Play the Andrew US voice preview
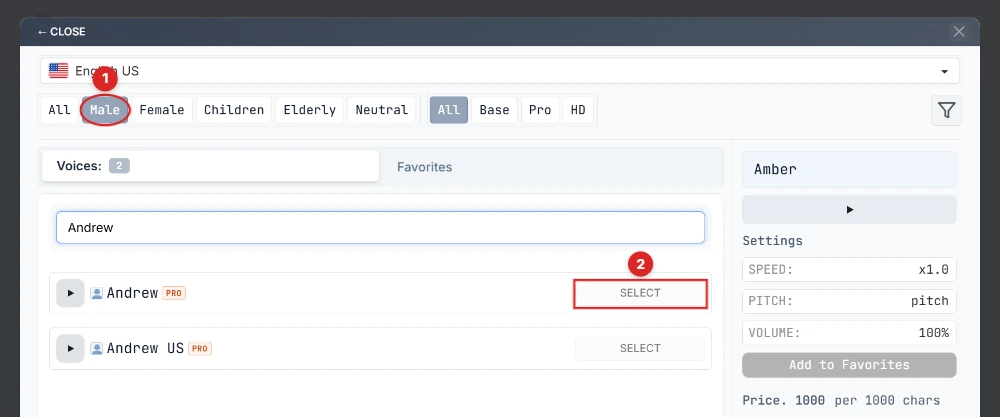Screen dimensions: 1000x417 click(x=71, y=348)
